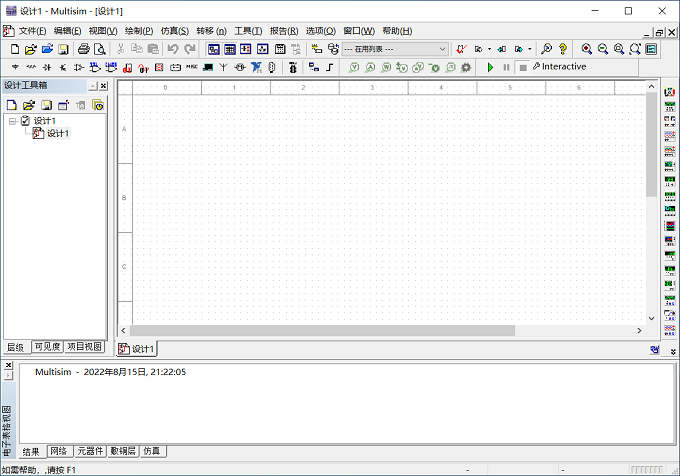Place a MISC component
Image resolution: width=680 pixels, height=476 pixels.
tap(191, 67)
